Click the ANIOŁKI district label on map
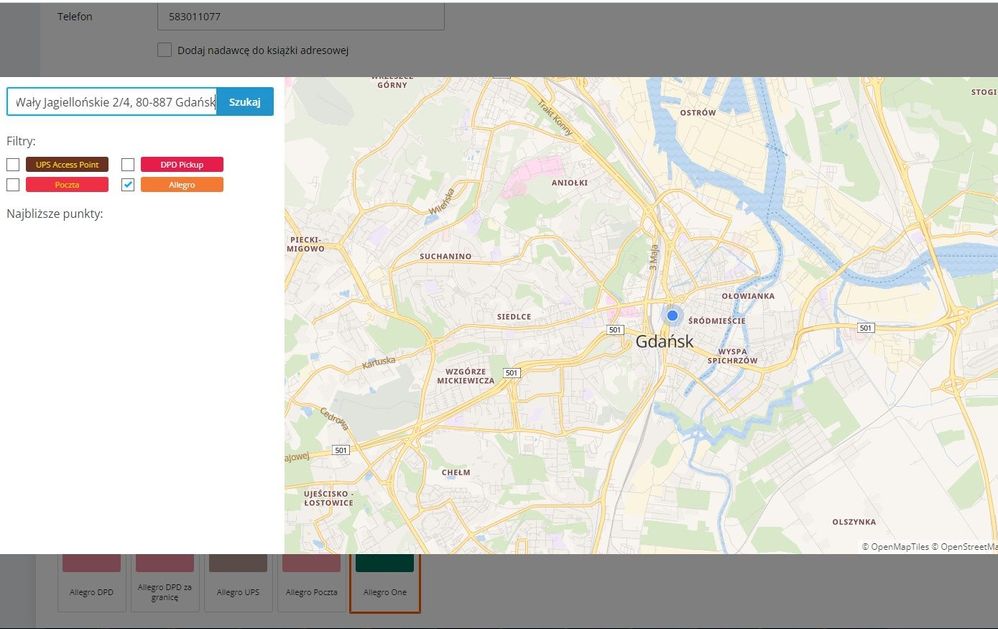Viewport: 998px width, 629px height. (x=570, y=183)
